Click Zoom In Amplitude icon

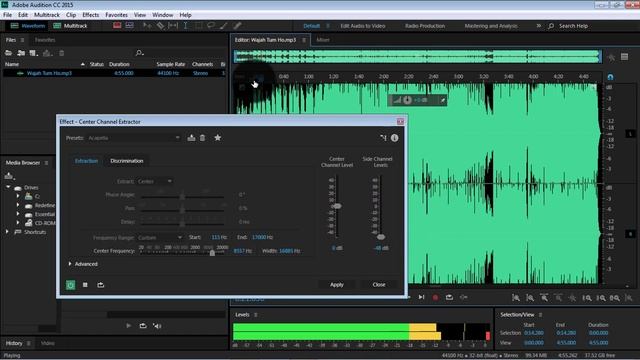pyautogui.click(x=516, y=298)
